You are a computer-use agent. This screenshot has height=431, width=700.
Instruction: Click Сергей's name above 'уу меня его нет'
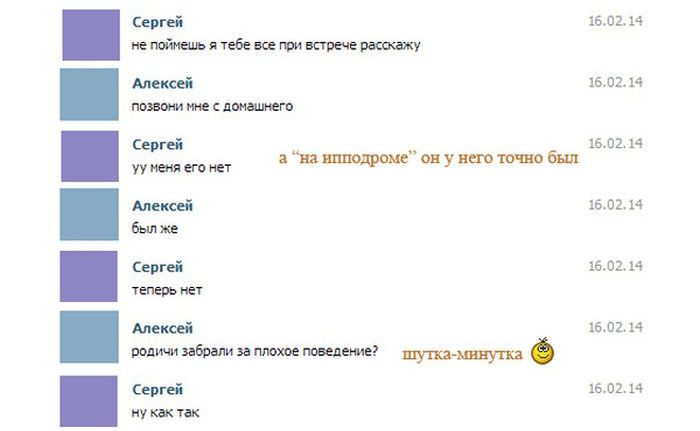click(158, 145)
